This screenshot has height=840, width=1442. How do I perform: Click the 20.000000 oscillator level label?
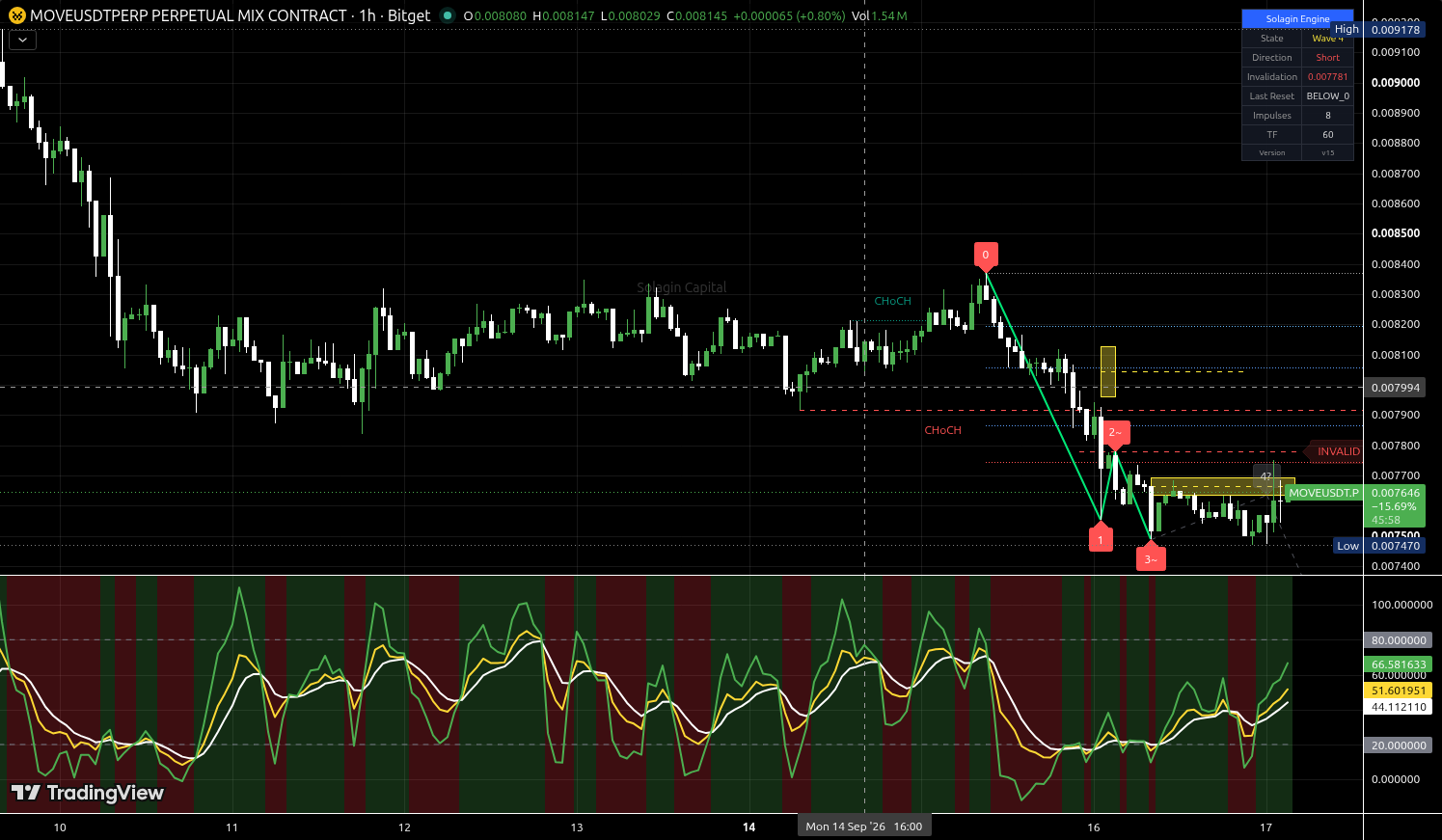pos(1399,745)
